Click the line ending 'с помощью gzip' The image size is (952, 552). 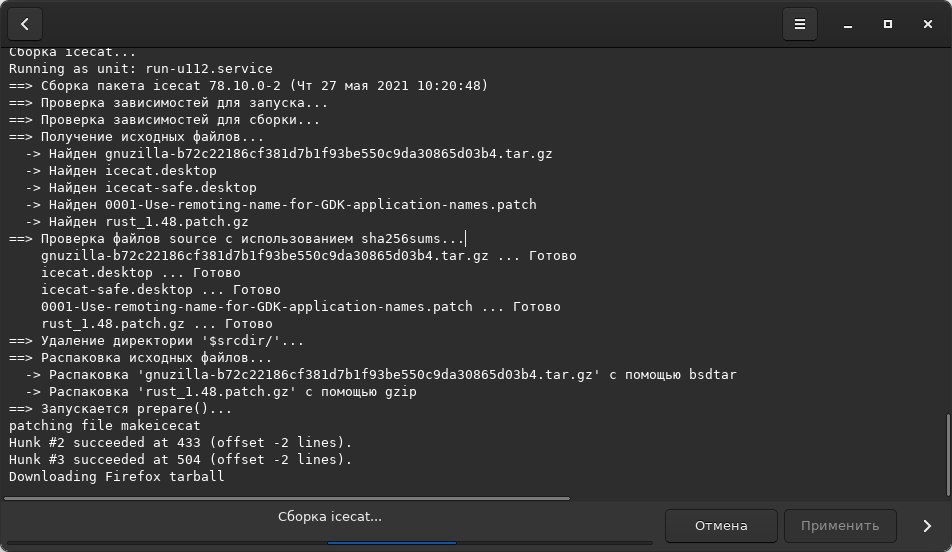[x=221, y=392]
